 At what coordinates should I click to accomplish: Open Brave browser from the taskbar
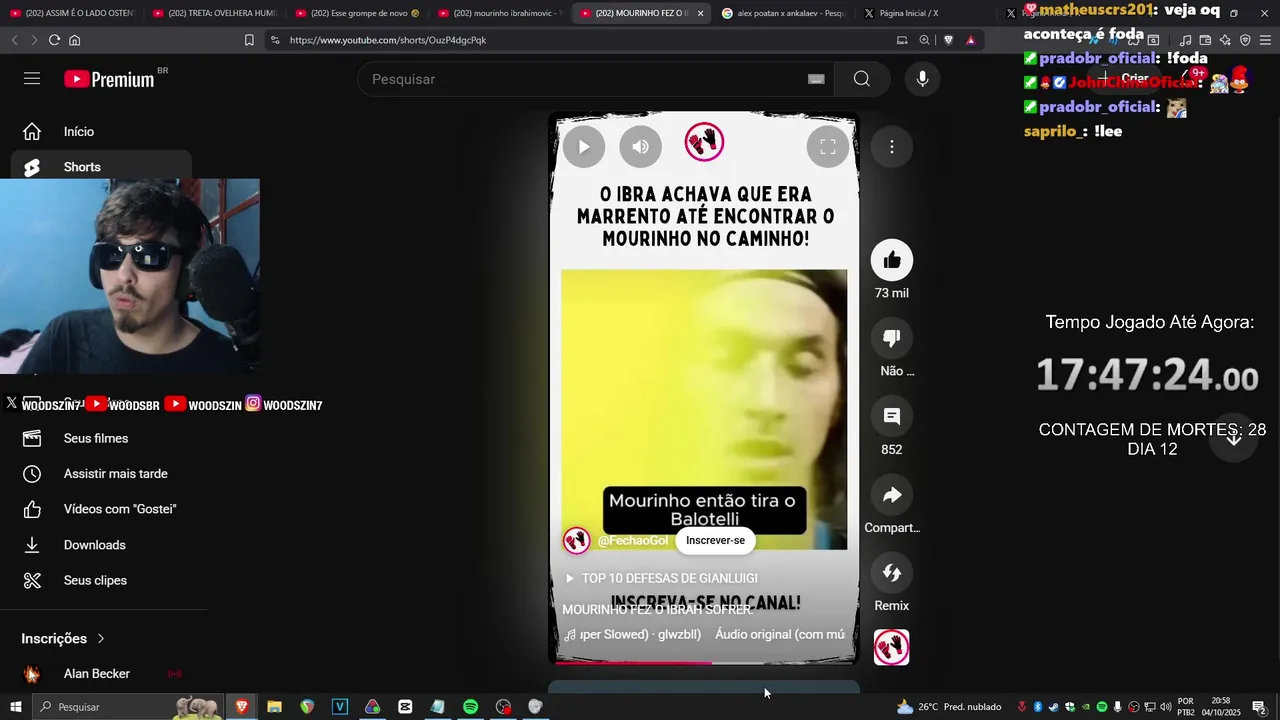(x=242, y=707)
